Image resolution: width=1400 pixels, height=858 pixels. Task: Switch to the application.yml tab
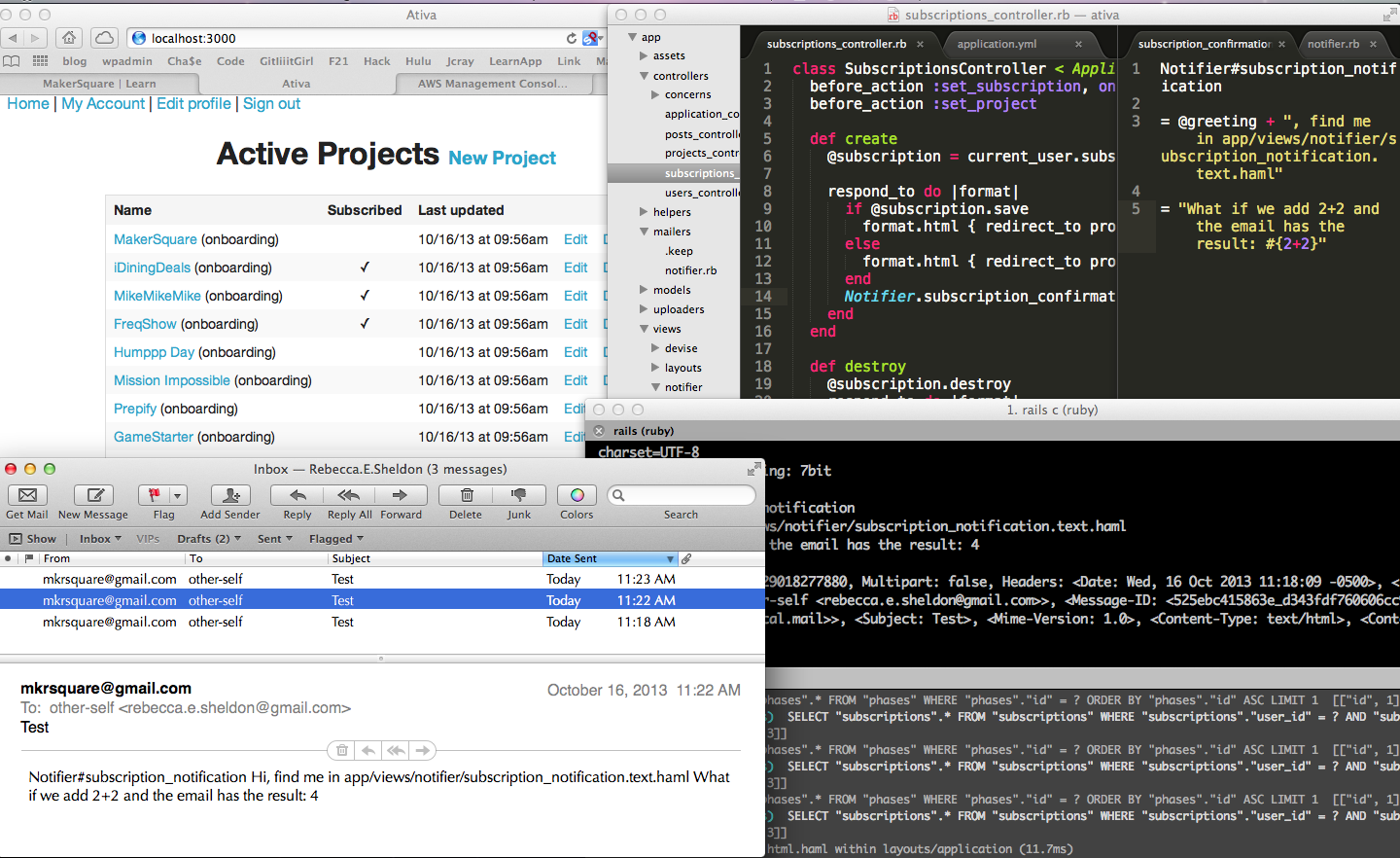click(997, 44)
